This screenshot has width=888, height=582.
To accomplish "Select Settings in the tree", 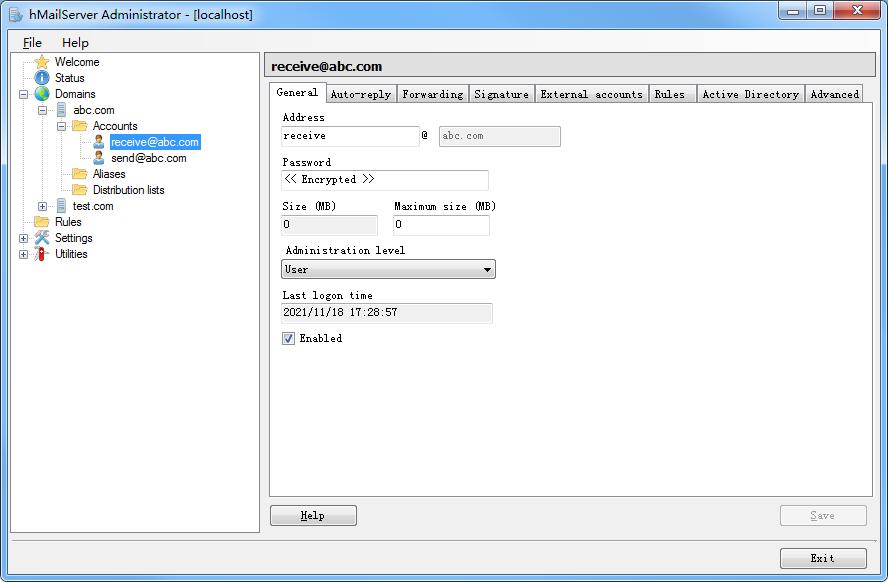I will (x=74, y=238).
